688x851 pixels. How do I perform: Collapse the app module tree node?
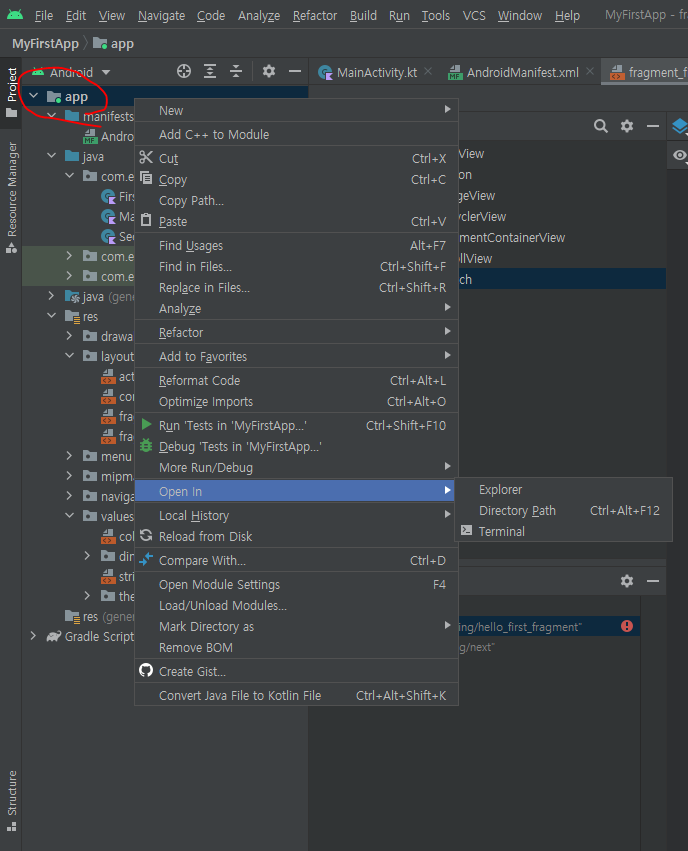(34, 96)
